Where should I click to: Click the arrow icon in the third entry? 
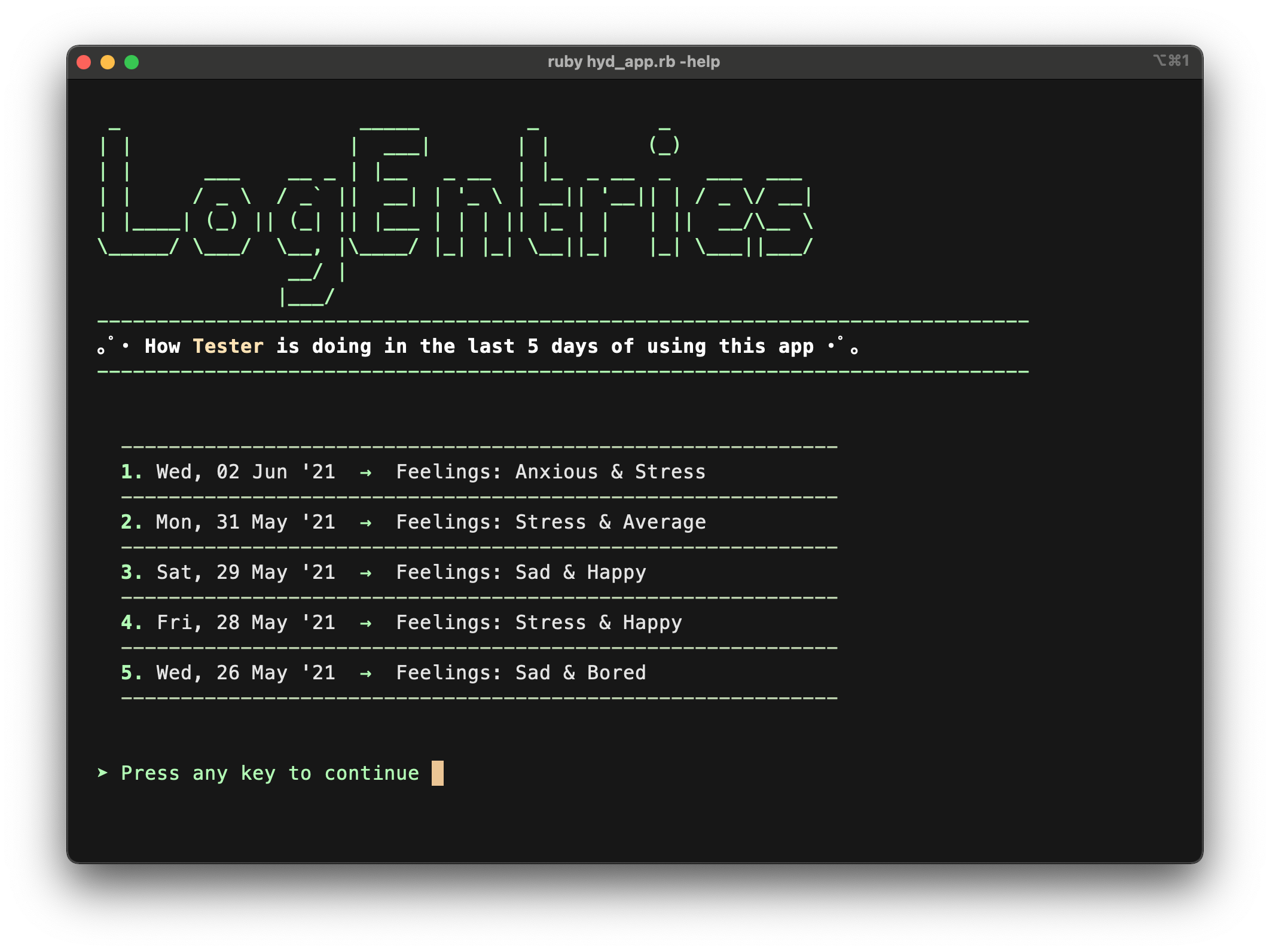[x=365, y=573]
